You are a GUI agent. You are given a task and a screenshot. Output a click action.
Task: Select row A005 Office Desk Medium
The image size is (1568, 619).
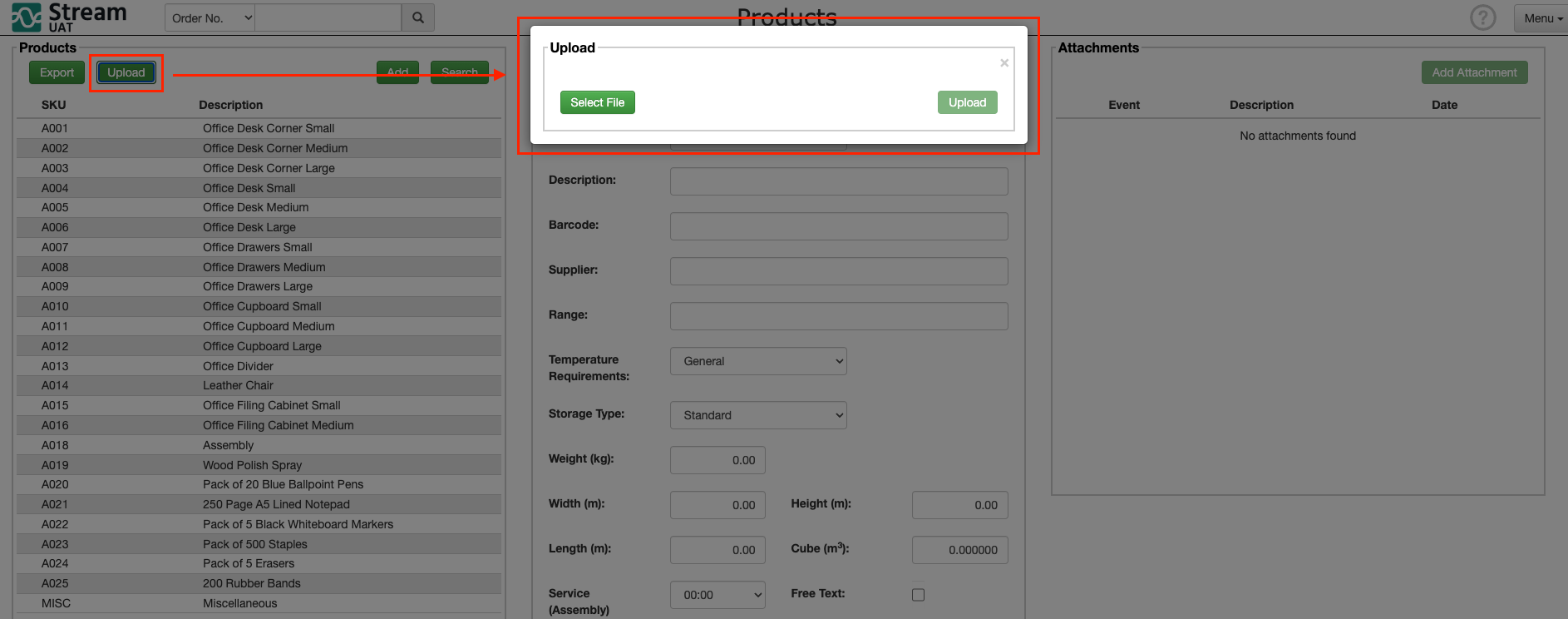pyautogui.click(x=259, y=207)
